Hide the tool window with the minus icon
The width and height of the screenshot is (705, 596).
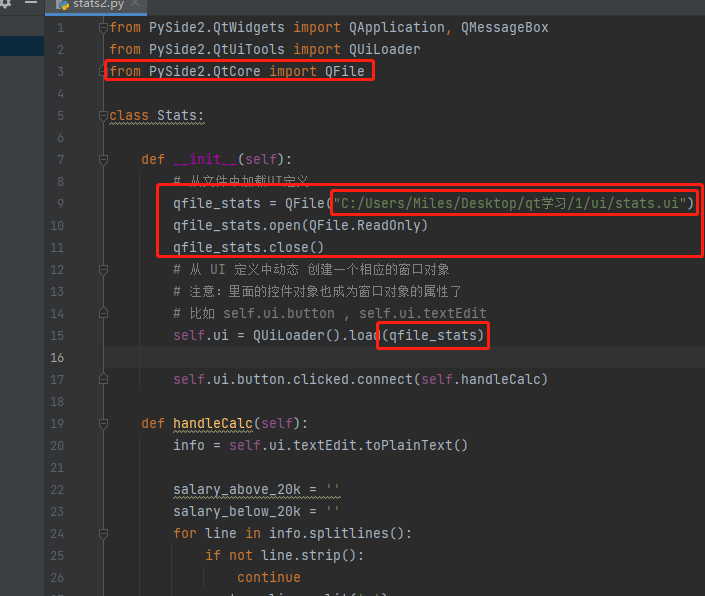tap(31, 3)
